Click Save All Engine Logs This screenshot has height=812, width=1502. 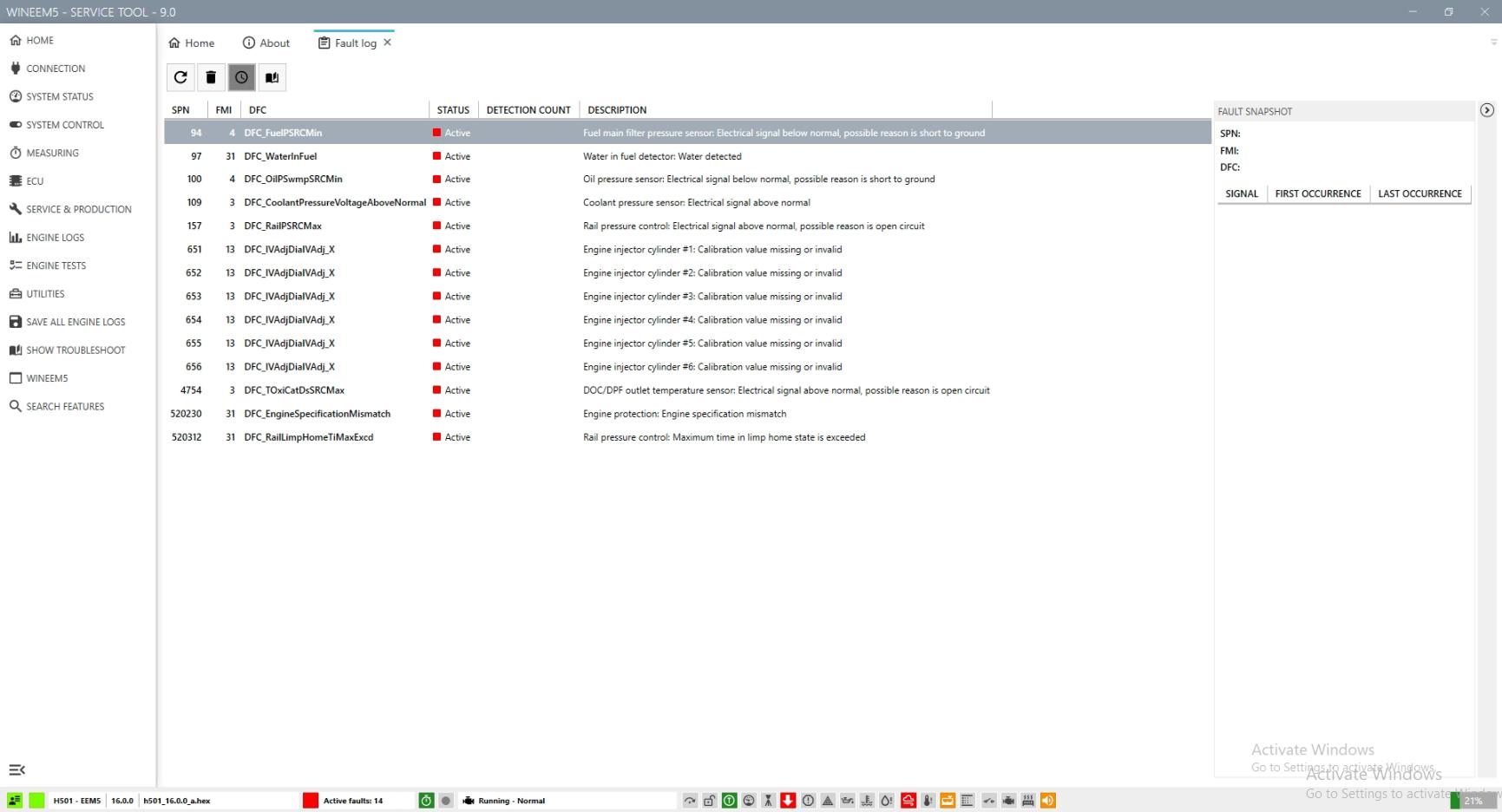point(75,321)
